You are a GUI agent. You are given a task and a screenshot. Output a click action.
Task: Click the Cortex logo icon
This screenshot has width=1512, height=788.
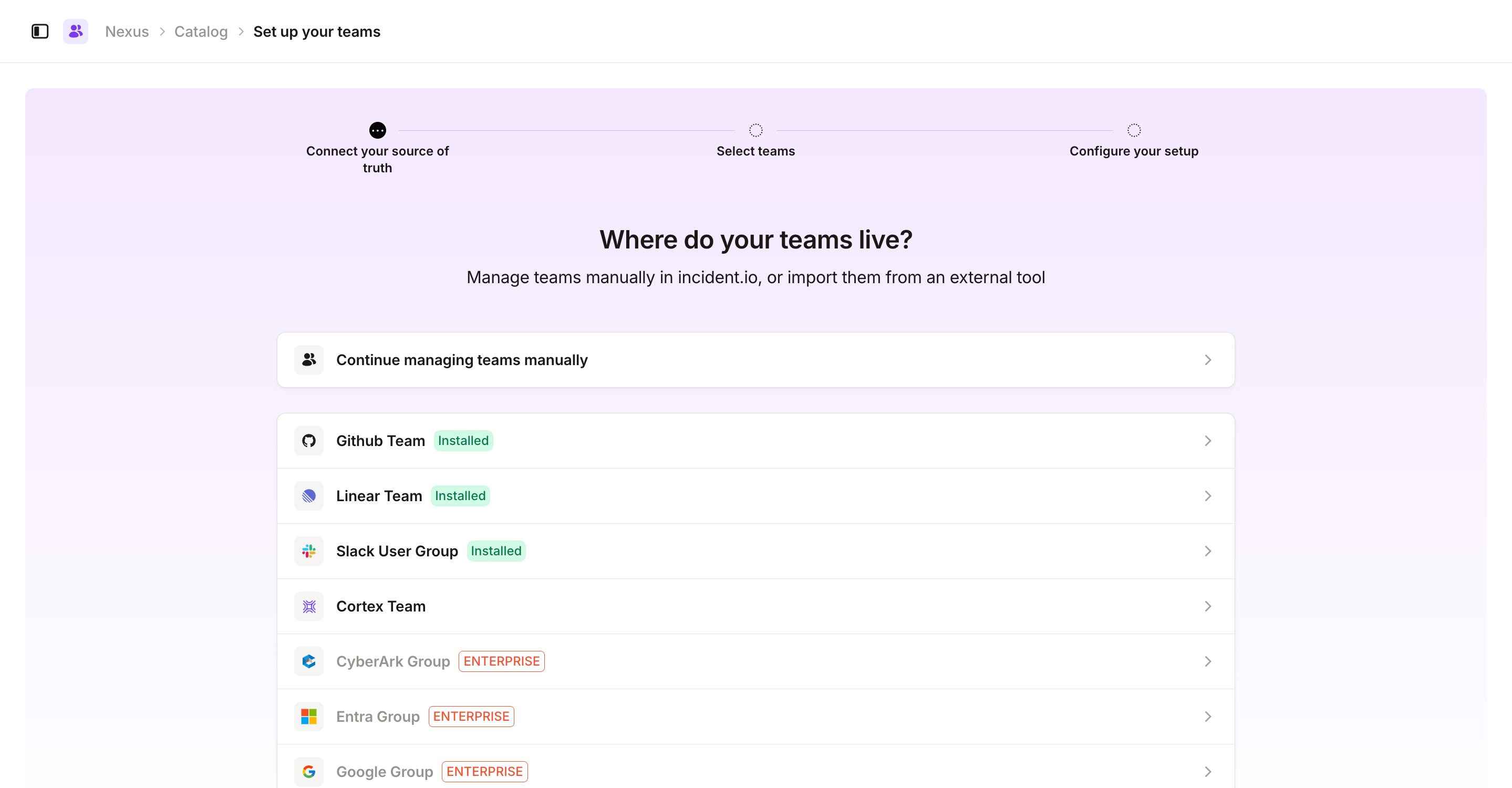[x=309, y=606]
